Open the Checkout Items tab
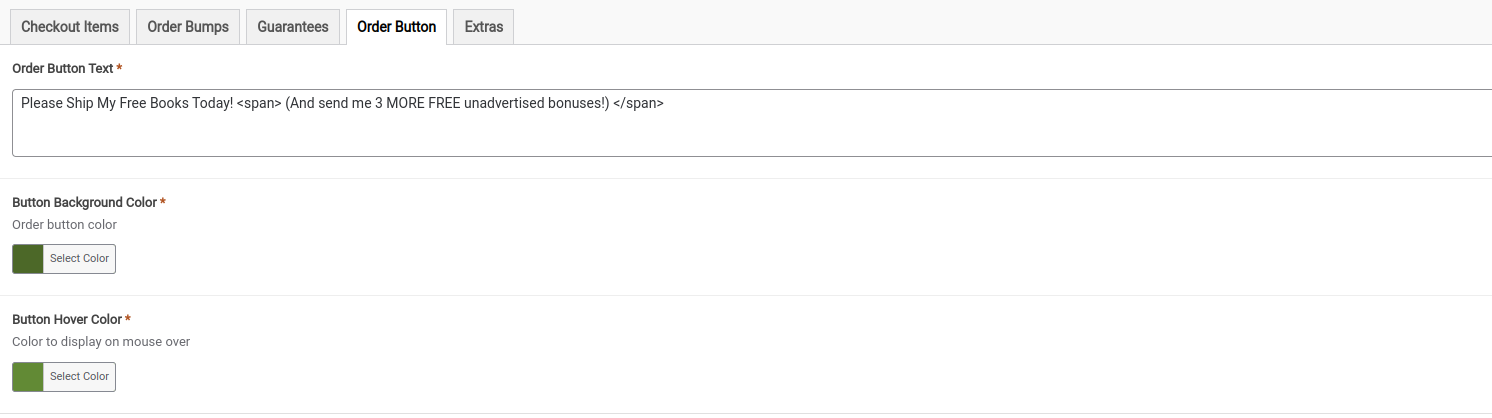The width and height of the screenshot is (1492, 418). coord(70,27)
